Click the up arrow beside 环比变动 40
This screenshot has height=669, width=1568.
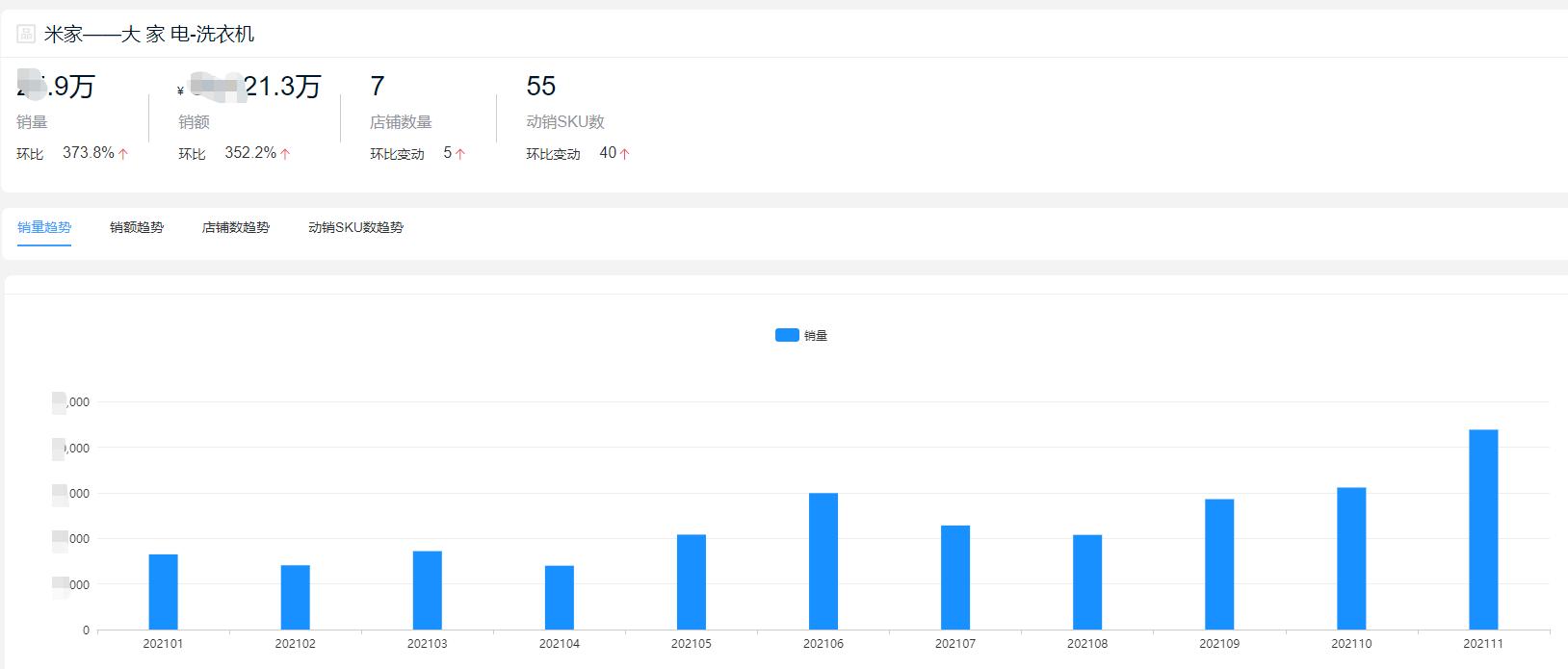[625, 154]
